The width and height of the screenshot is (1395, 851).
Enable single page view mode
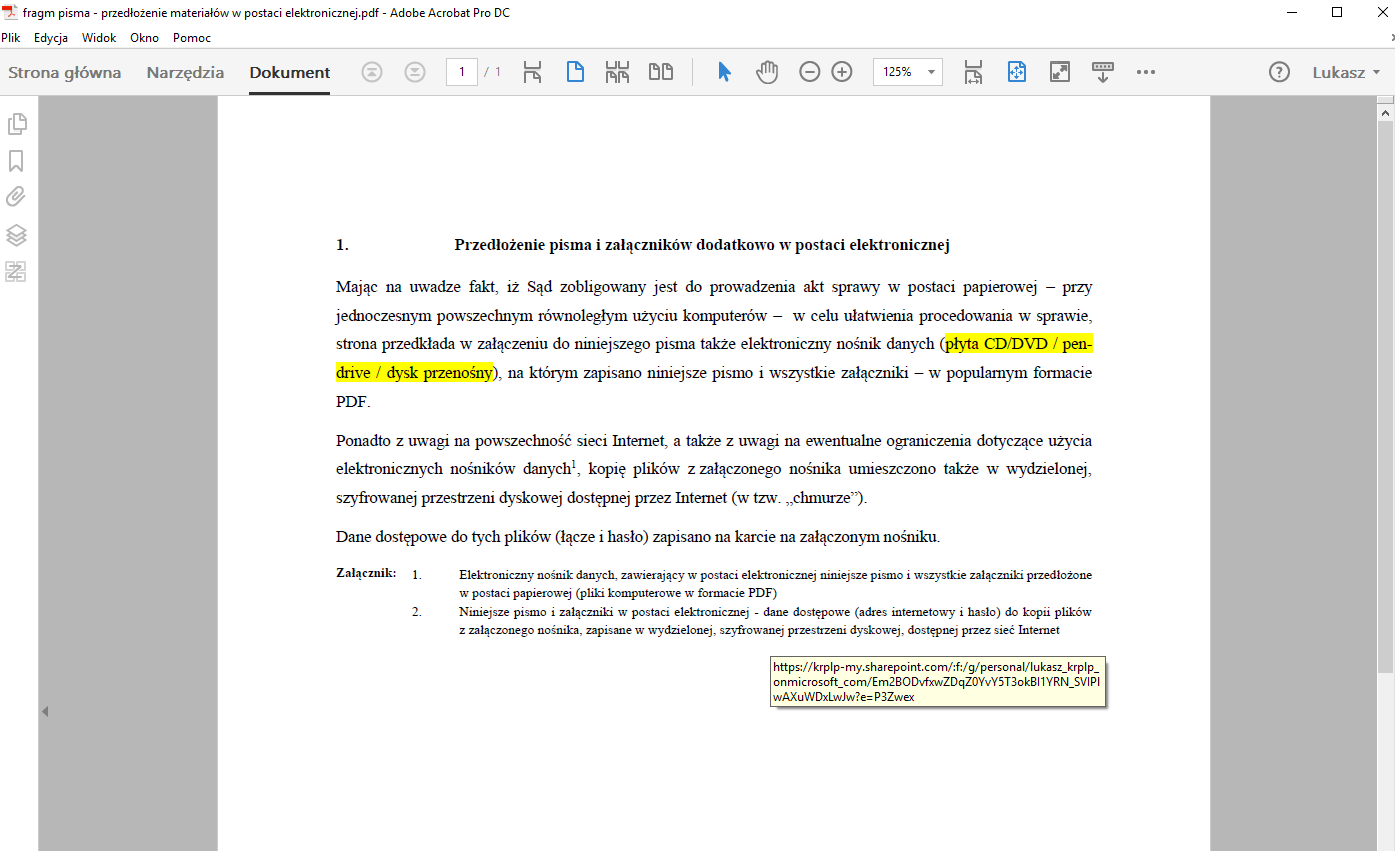point(575,72)
